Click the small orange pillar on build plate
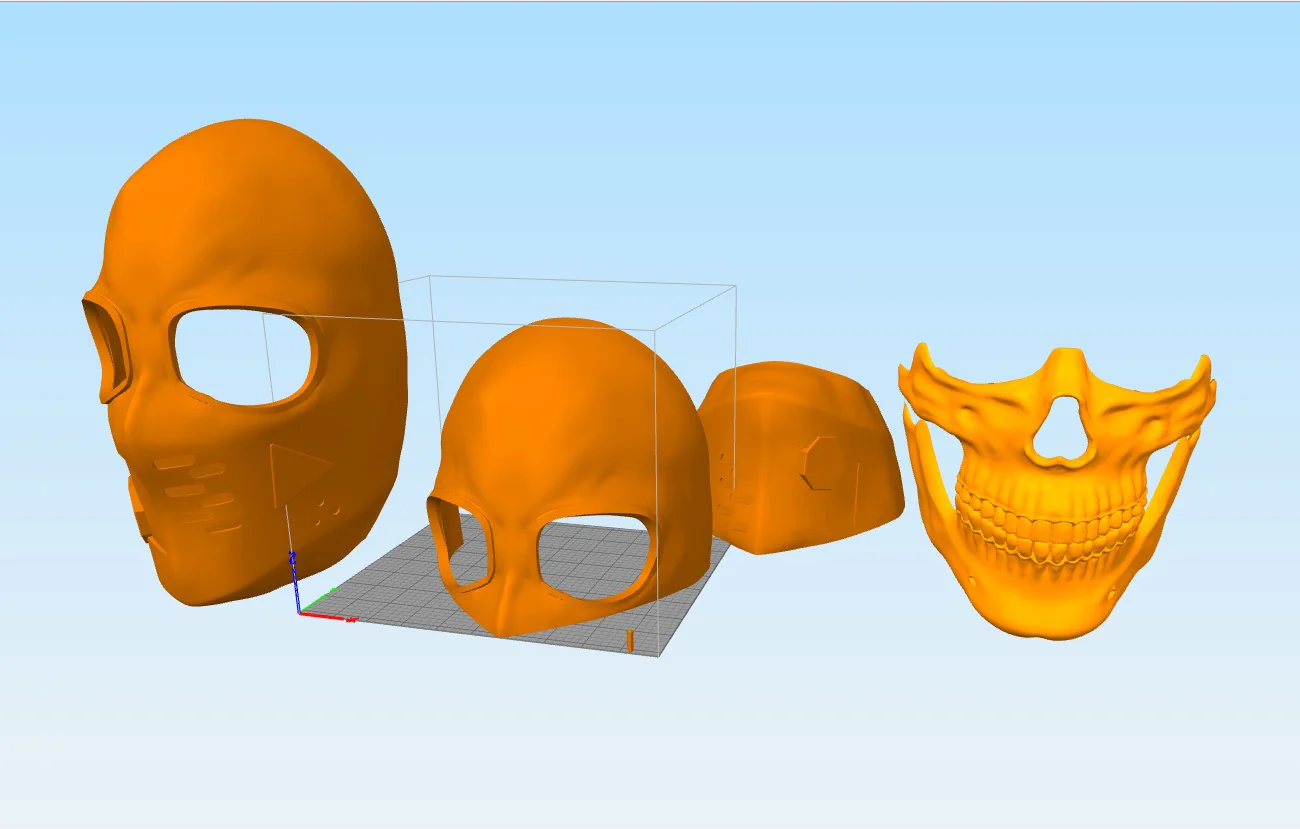The width and height of the screenshot is (1300, 829). coord(631,641)
